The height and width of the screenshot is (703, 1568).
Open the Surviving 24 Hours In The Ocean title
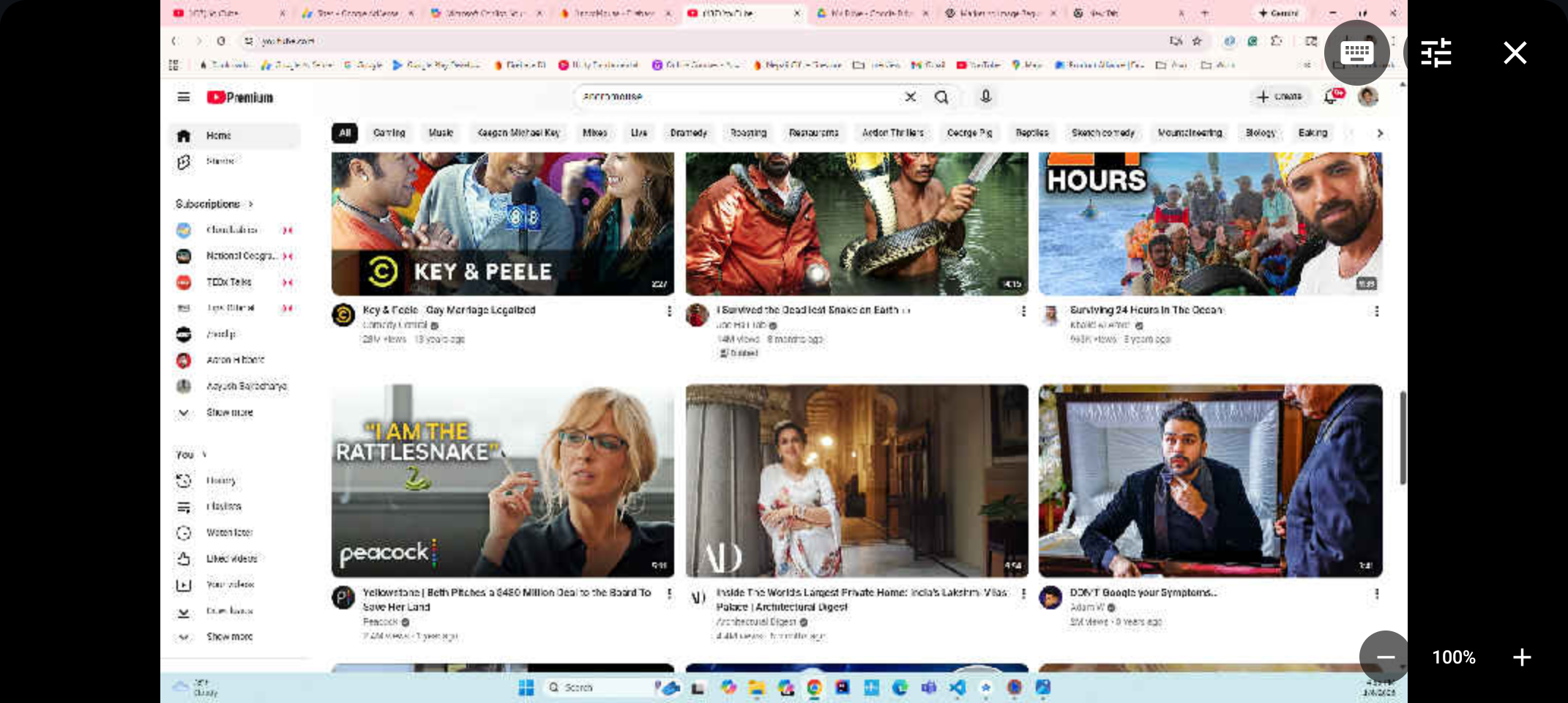click(x=1146, y=310)
